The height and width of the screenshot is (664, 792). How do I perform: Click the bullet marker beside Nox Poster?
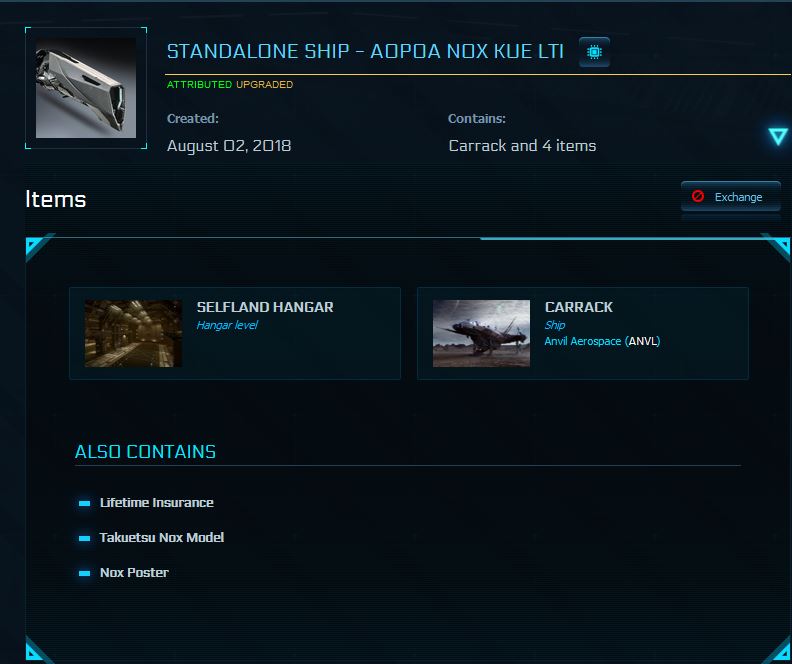[84, 573]
